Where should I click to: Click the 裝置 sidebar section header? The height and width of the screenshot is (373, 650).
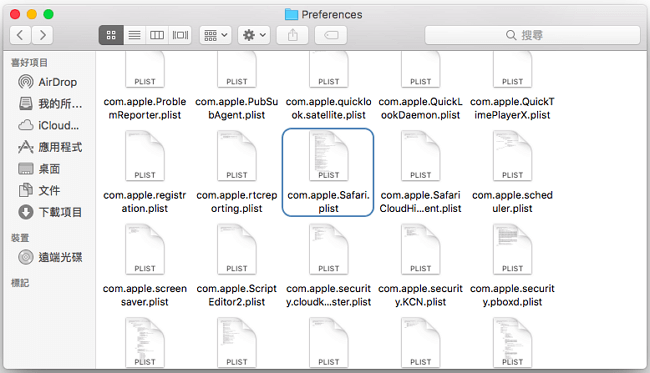20,238
